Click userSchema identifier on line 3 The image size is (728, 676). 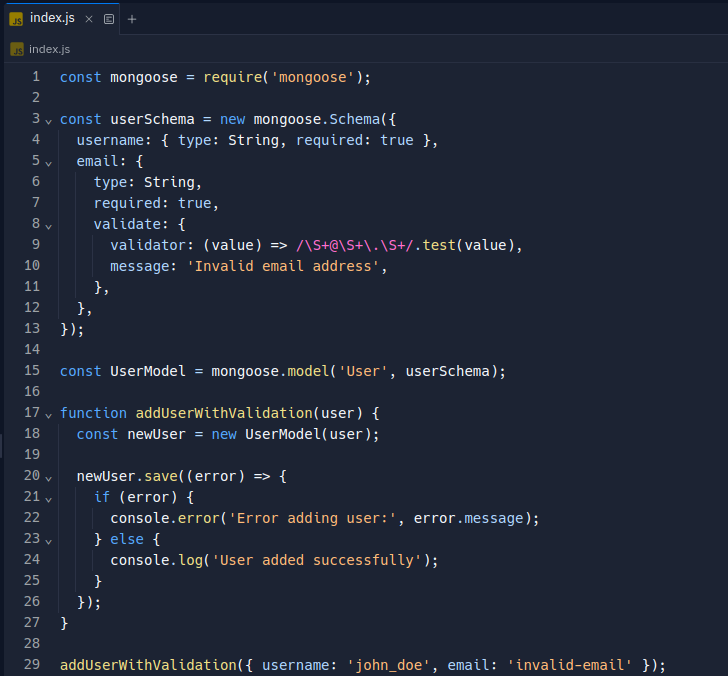(152, 119)
